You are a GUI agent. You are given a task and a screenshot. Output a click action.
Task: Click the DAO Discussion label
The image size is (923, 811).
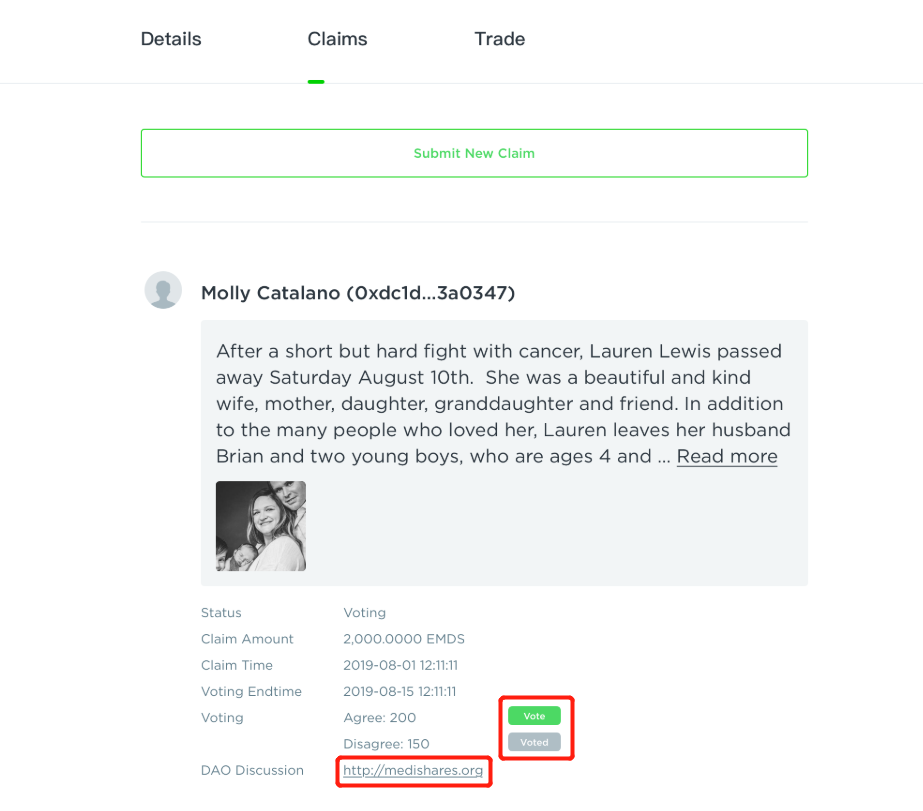click(x=252, y=771)
